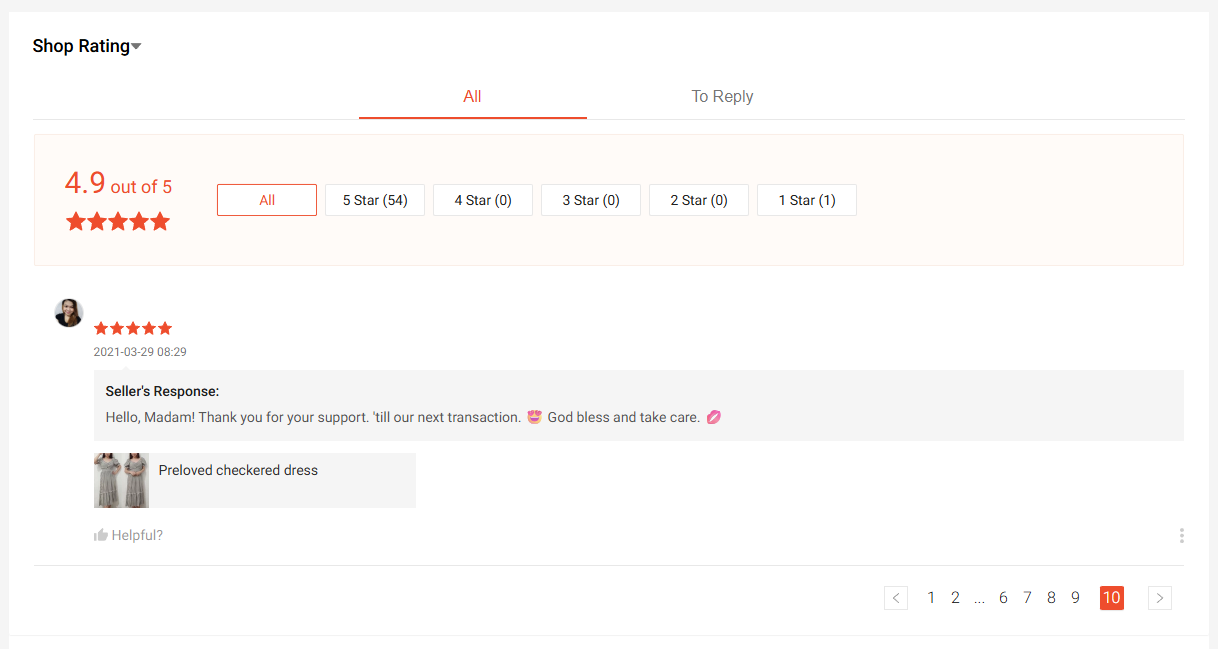This screenshot has width=1218, height=649.
Task: Click the reviewer's profile avatar
Action: click(x=69, y=313)
